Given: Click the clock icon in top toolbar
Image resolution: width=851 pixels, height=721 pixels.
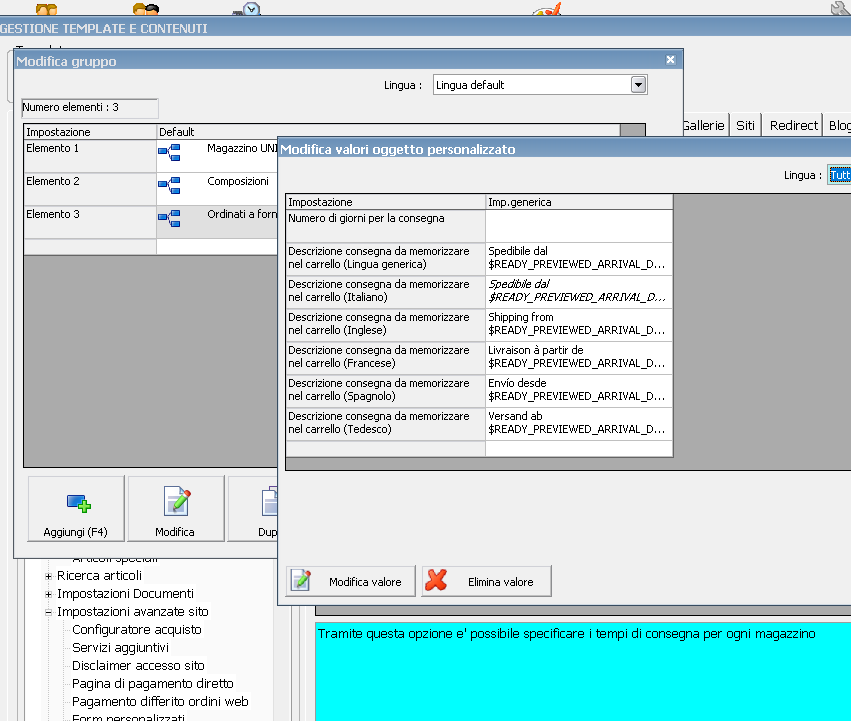Looking at the screenshot, I should coord(251,8).
